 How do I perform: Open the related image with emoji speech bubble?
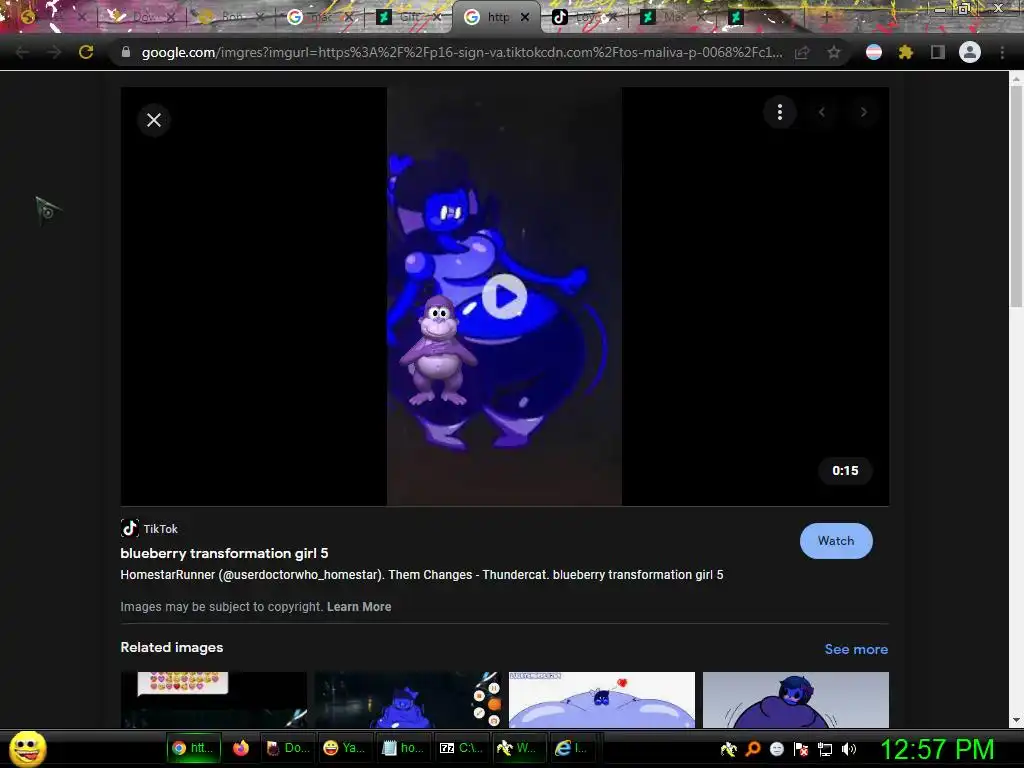click(x=214, y=699)
